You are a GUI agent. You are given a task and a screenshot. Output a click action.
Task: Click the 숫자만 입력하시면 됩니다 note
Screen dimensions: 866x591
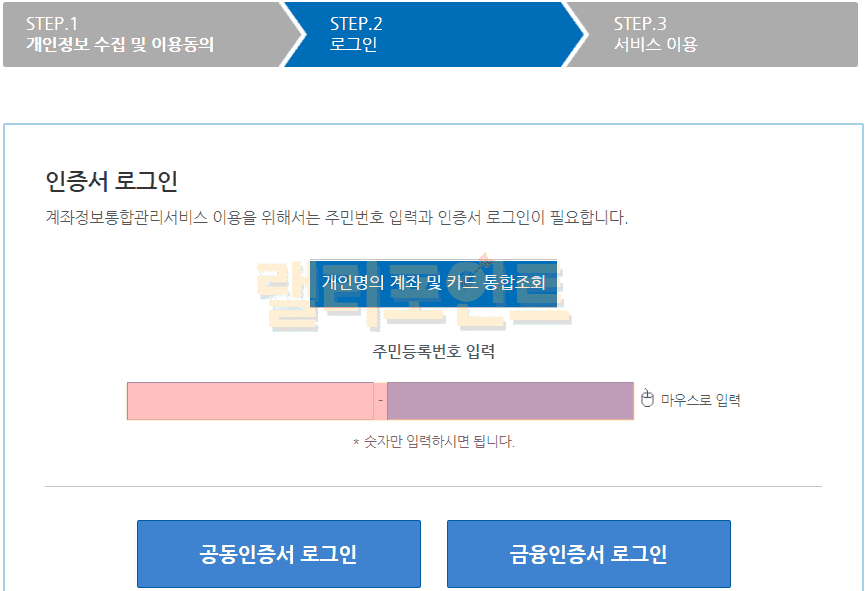point(438,441)
